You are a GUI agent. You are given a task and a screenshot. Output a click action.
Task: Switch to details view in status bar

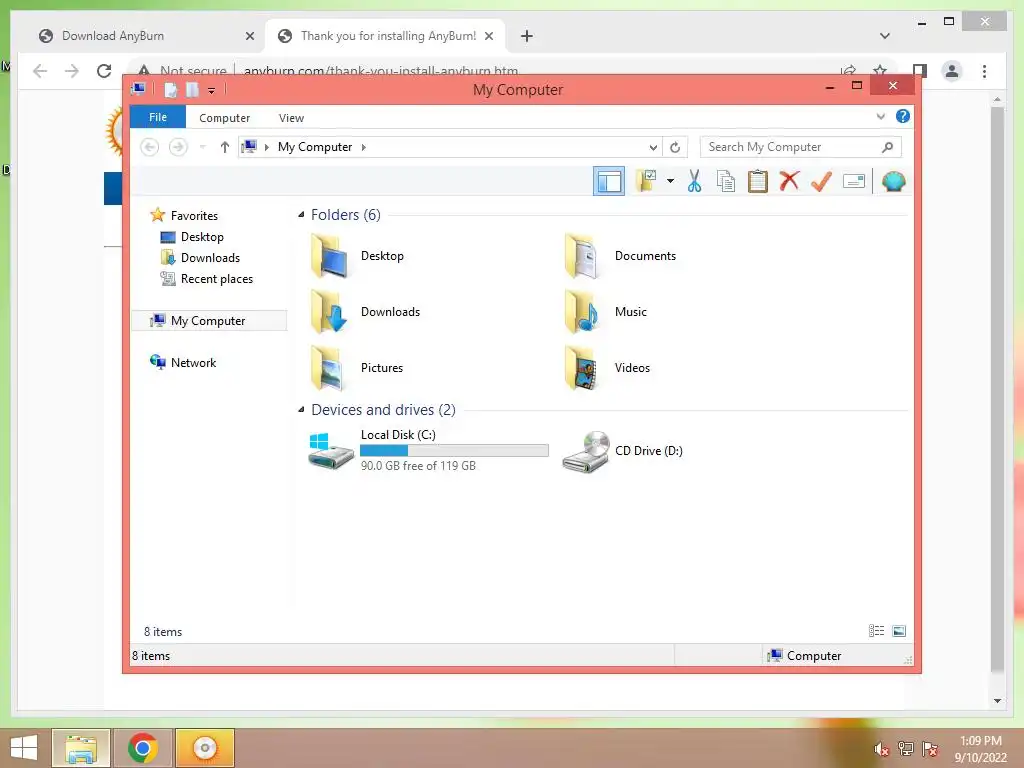tap(876, 631)
